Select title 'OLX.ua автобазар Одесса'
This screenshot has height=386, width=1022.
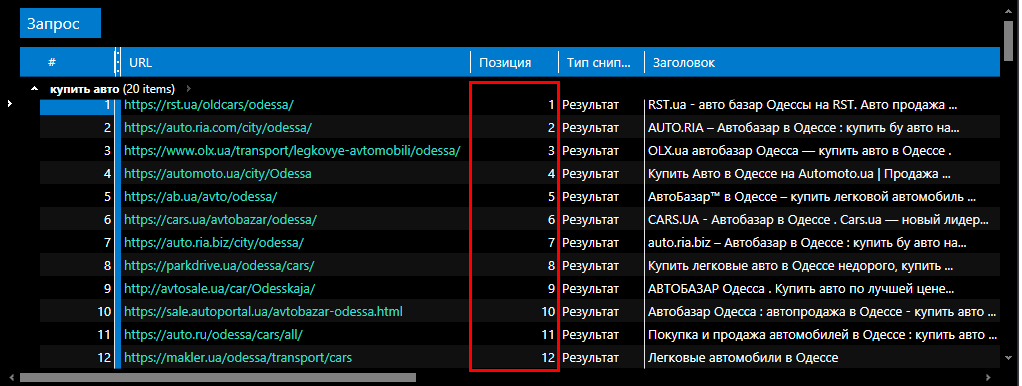pyautogui.click(x=800, y=151)
